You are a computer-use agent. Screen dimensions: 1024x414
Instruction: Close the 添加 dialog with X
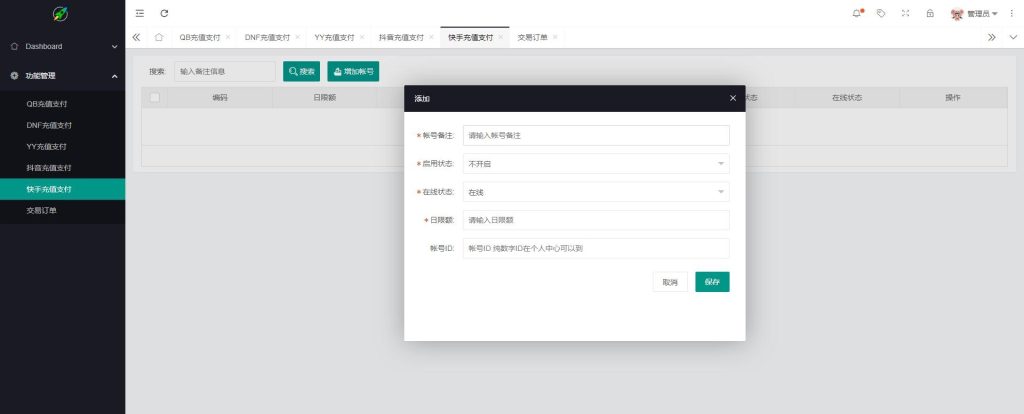coord(733,98)
